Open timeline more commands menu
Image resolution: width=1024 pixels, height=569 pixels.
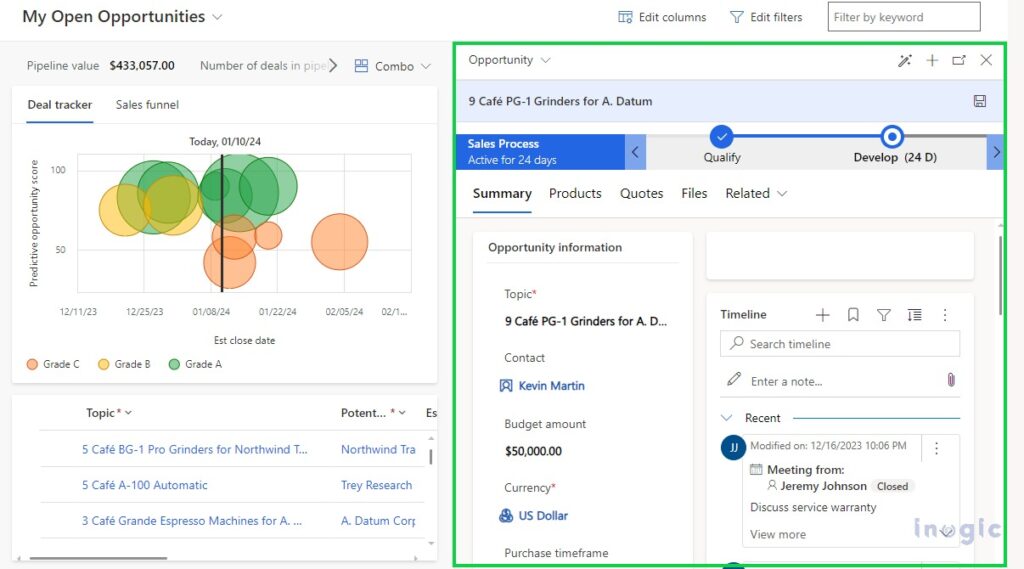944,315
